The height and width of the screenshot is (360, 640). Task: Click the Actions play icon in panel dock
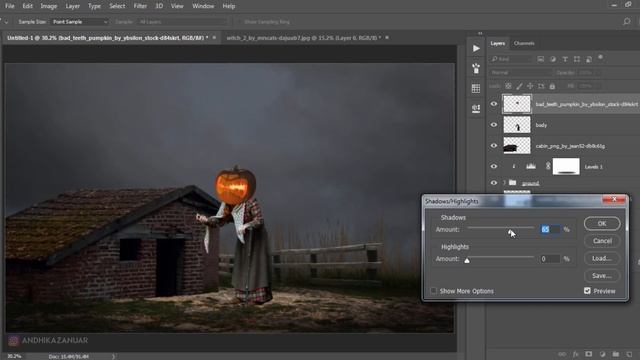(x=476, y=48)
